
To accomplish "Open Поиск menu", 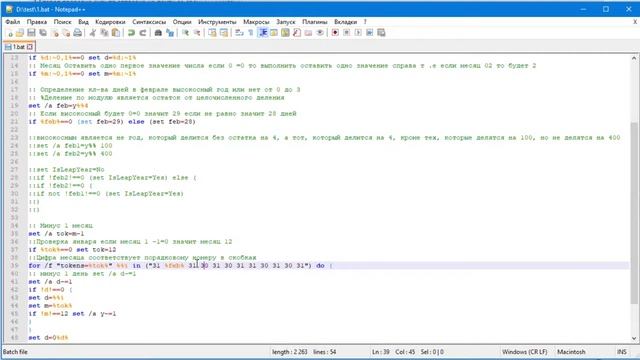I will (x=62, y=22).
